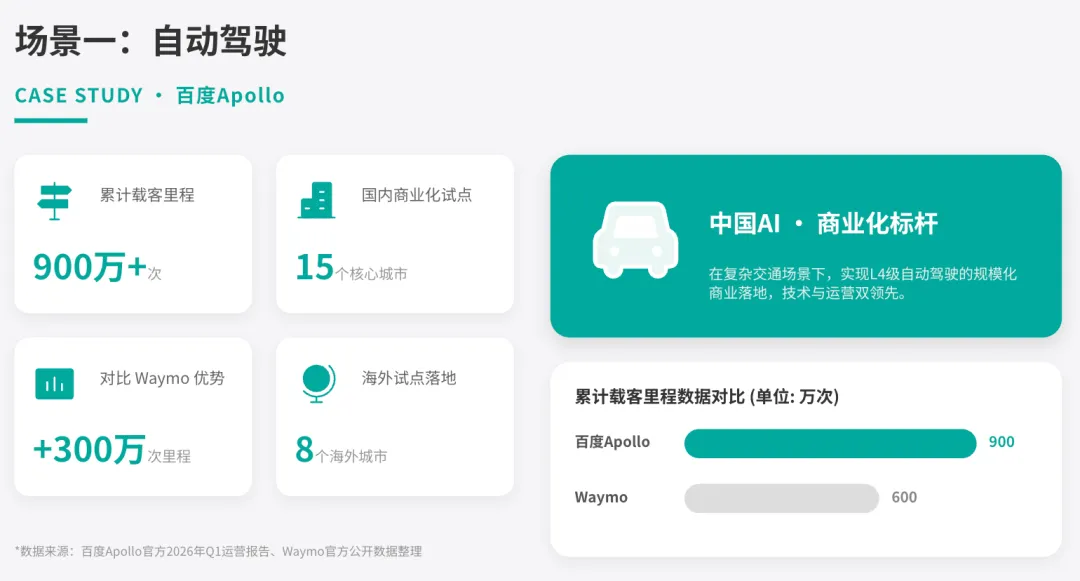This screenshot has height=581, width=1080.
Task: Select the Waymo gray progress bar
Action: 781,498
